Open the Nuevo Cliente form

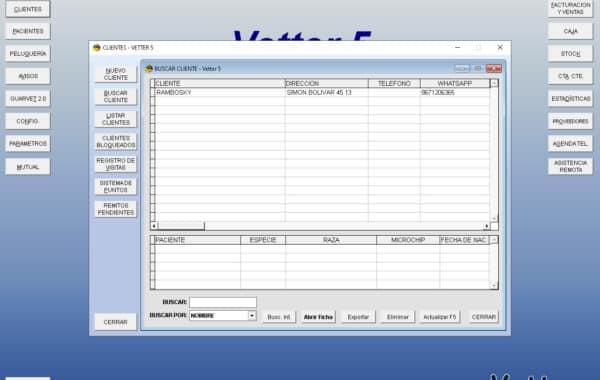click(x=116, y=74)
